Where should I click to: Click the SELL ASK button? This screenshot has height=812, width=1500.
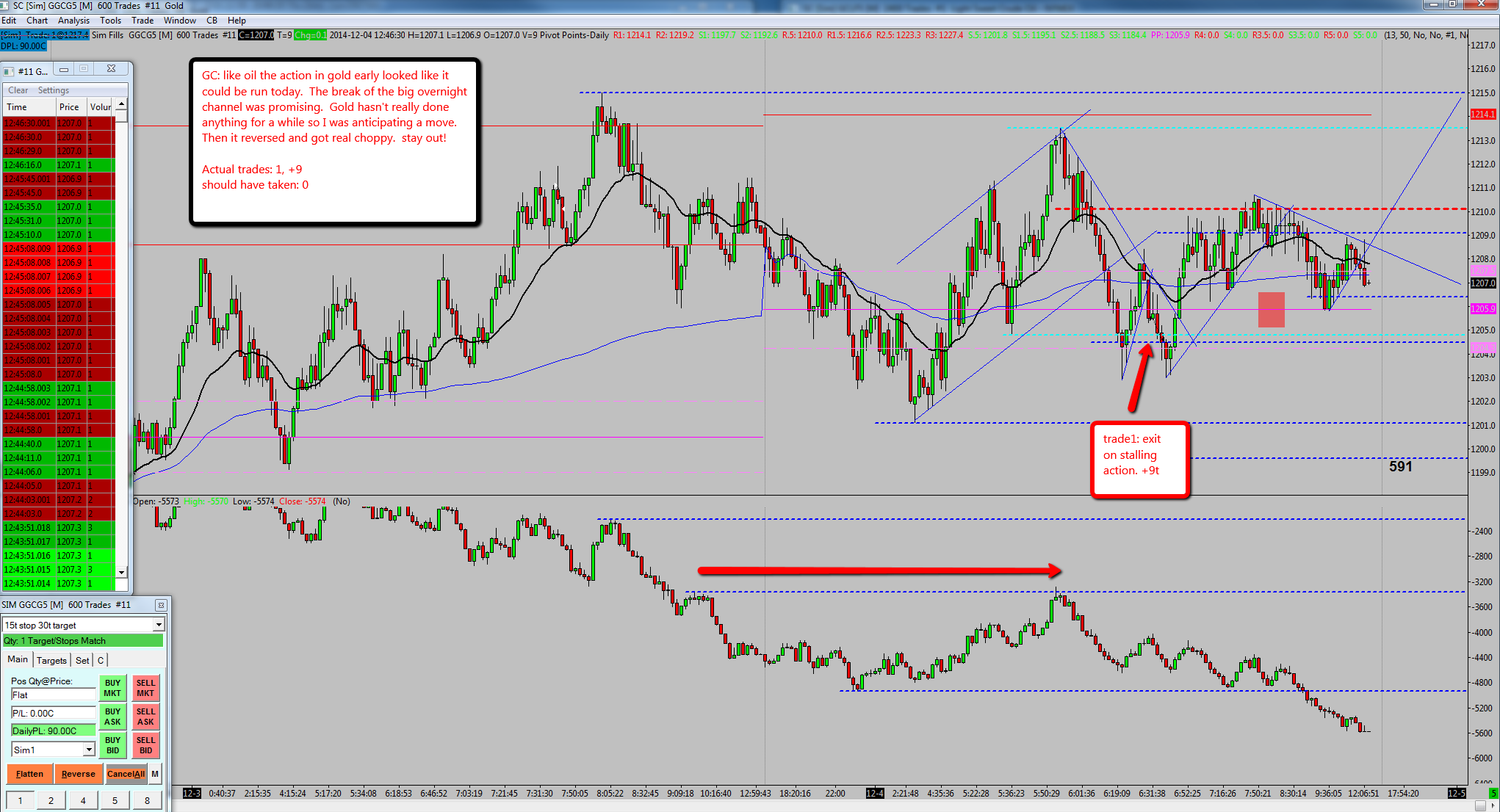[145, 717]
